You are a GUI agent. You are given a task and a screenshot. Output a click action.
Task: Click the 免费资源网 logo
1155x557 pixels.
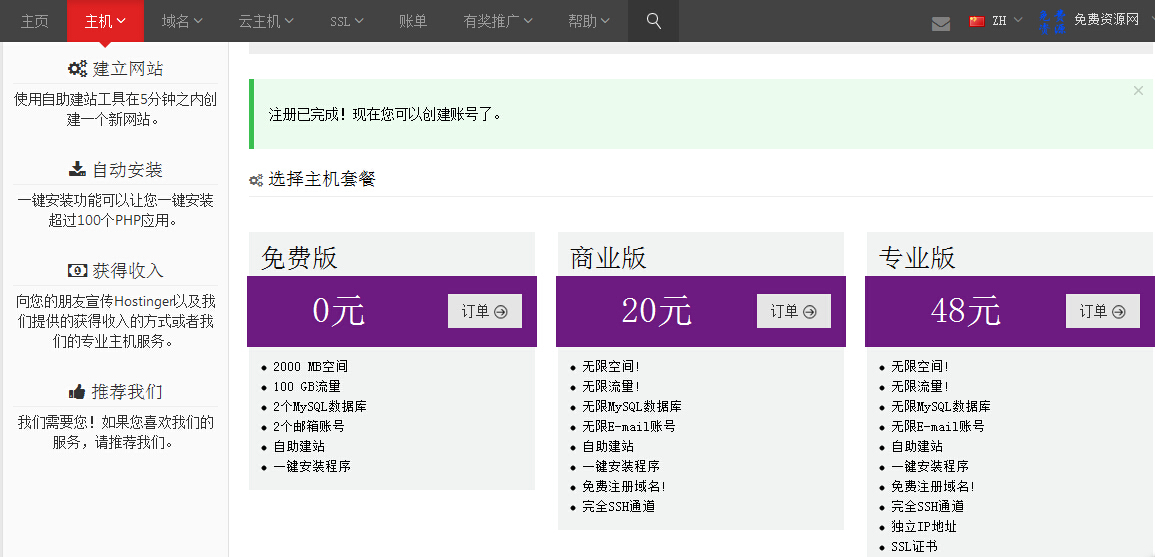coord(1089,21)
